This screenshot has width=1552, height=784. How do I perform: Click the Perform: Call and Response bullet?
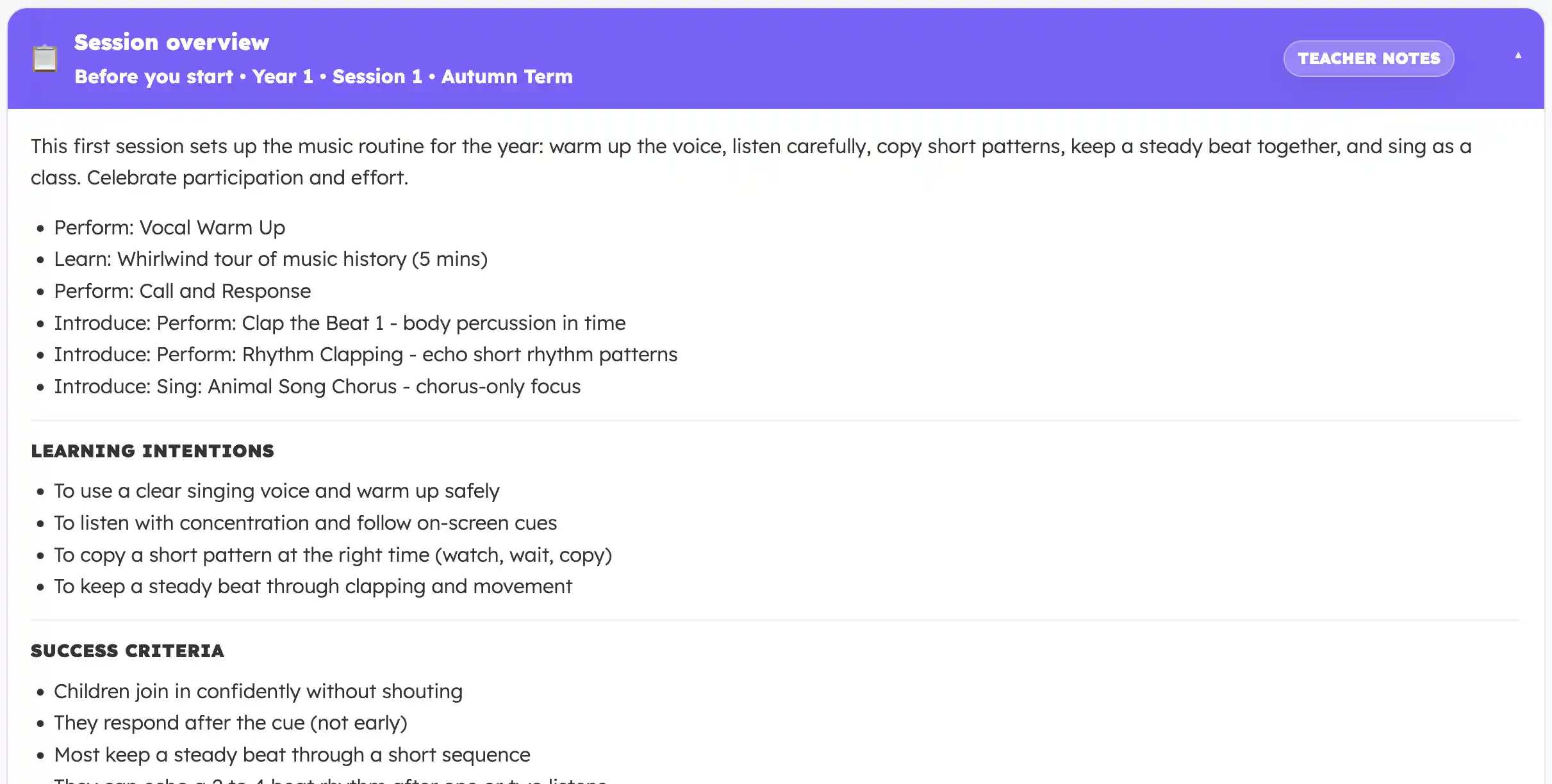(182, 290)
